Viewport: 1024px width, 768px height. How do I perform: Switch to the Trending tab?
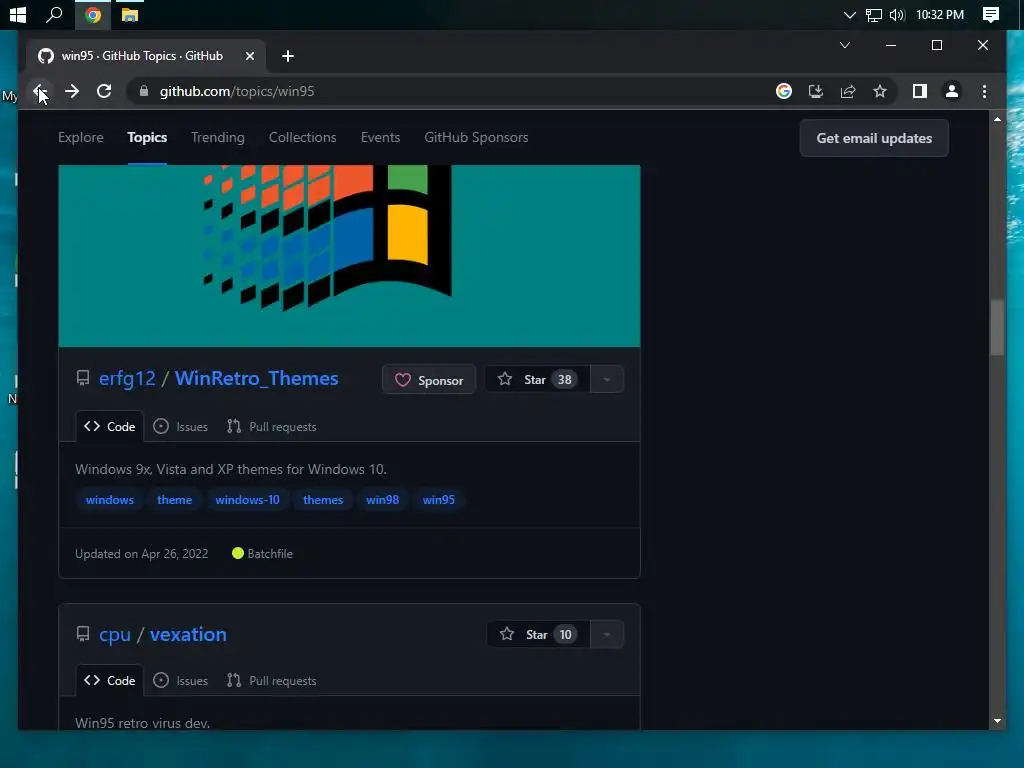point(217,137)
